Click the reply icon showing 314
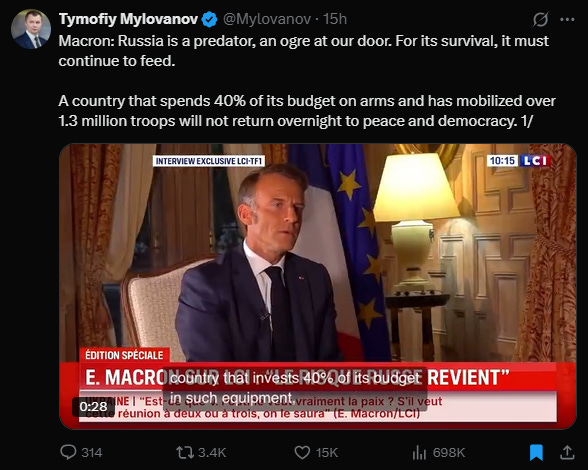The height and width of the screenshot is (470, 588). [x=81, y=452]
